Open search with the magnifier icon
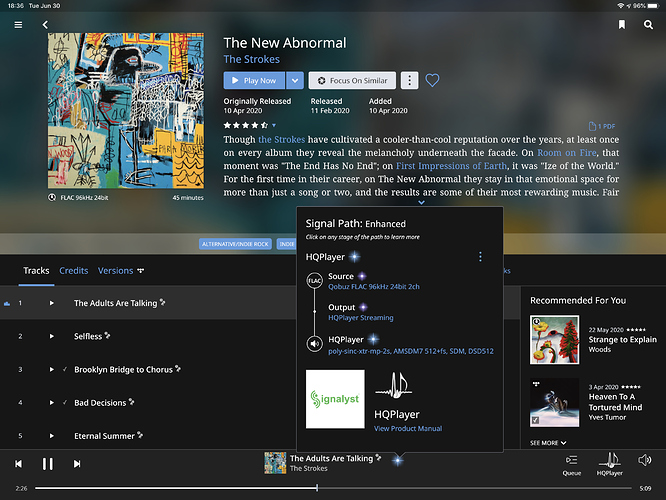The width and height of the screenshot is (666, 500). click(x=648, y=25)
